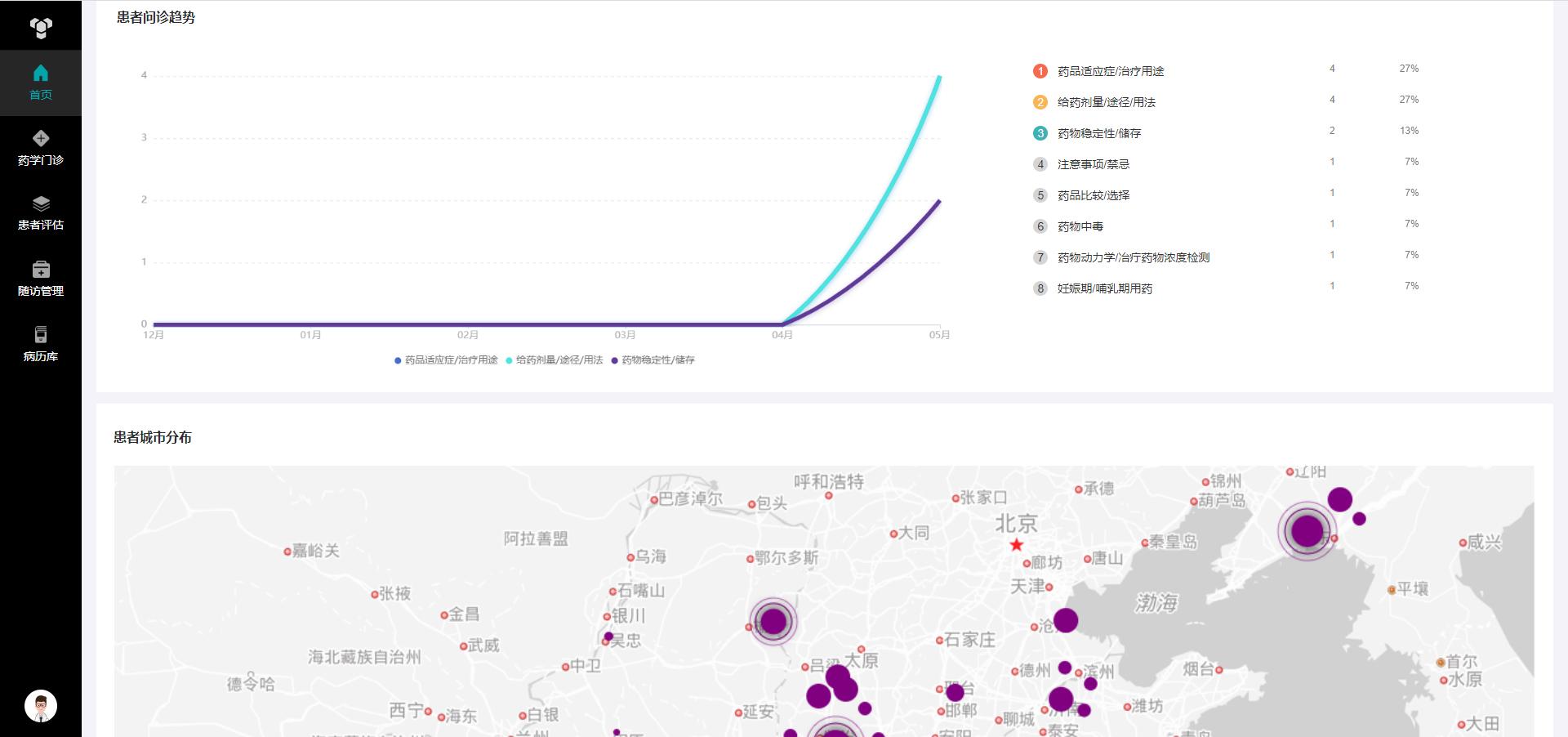Click the 妊娠期/哺乳期用药 ranking entry
Viewport: 1568px width, 737px height.
[1104, 288]
